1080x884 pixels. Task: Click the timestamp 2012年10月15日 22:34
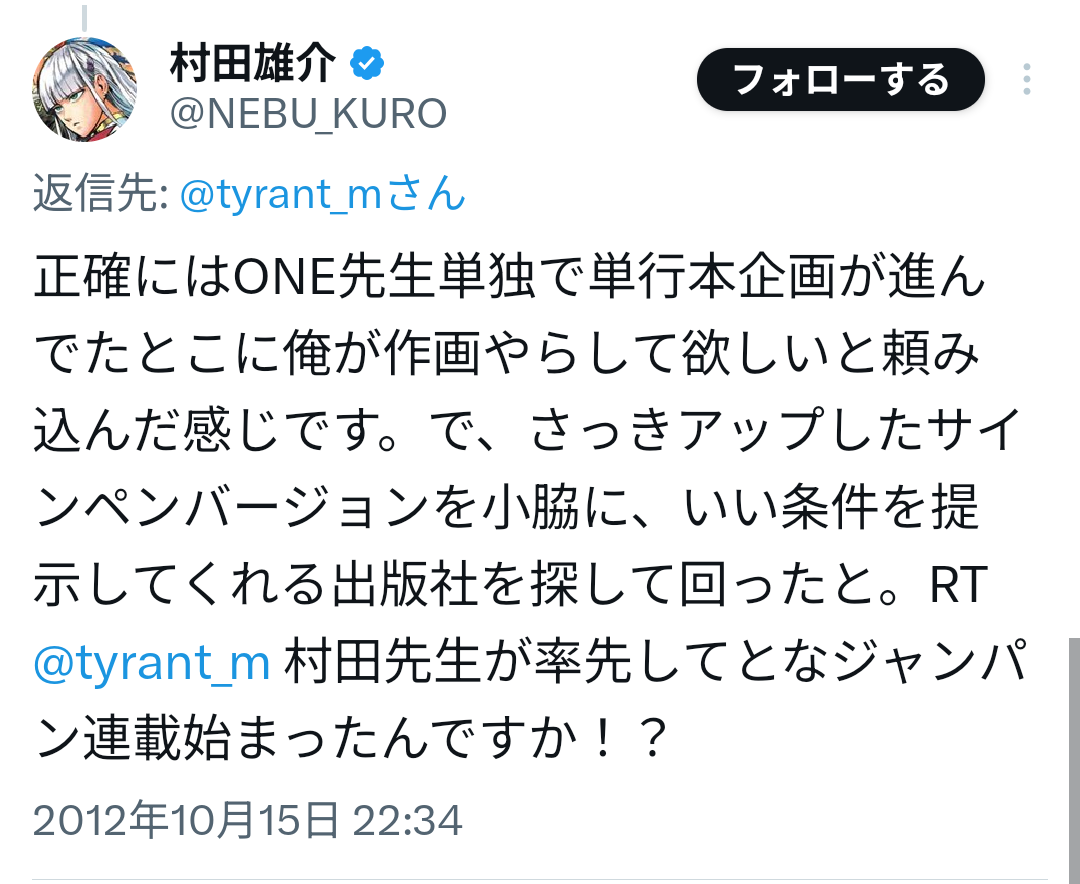[x=248, y=822]
